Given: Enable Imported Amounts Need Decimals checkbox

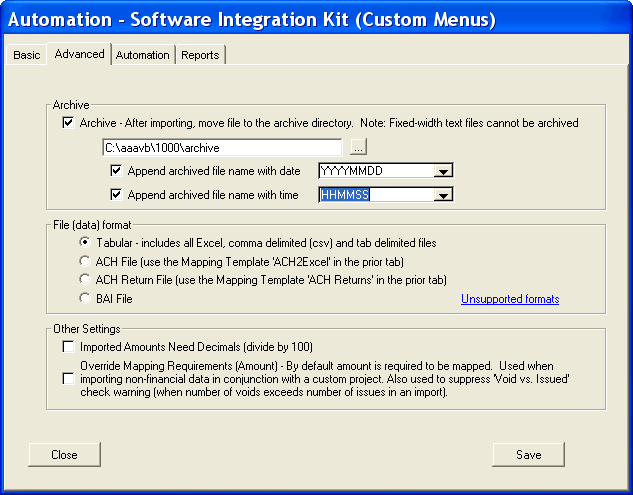Looking at the screenshot, I should (x=68, y=346).
